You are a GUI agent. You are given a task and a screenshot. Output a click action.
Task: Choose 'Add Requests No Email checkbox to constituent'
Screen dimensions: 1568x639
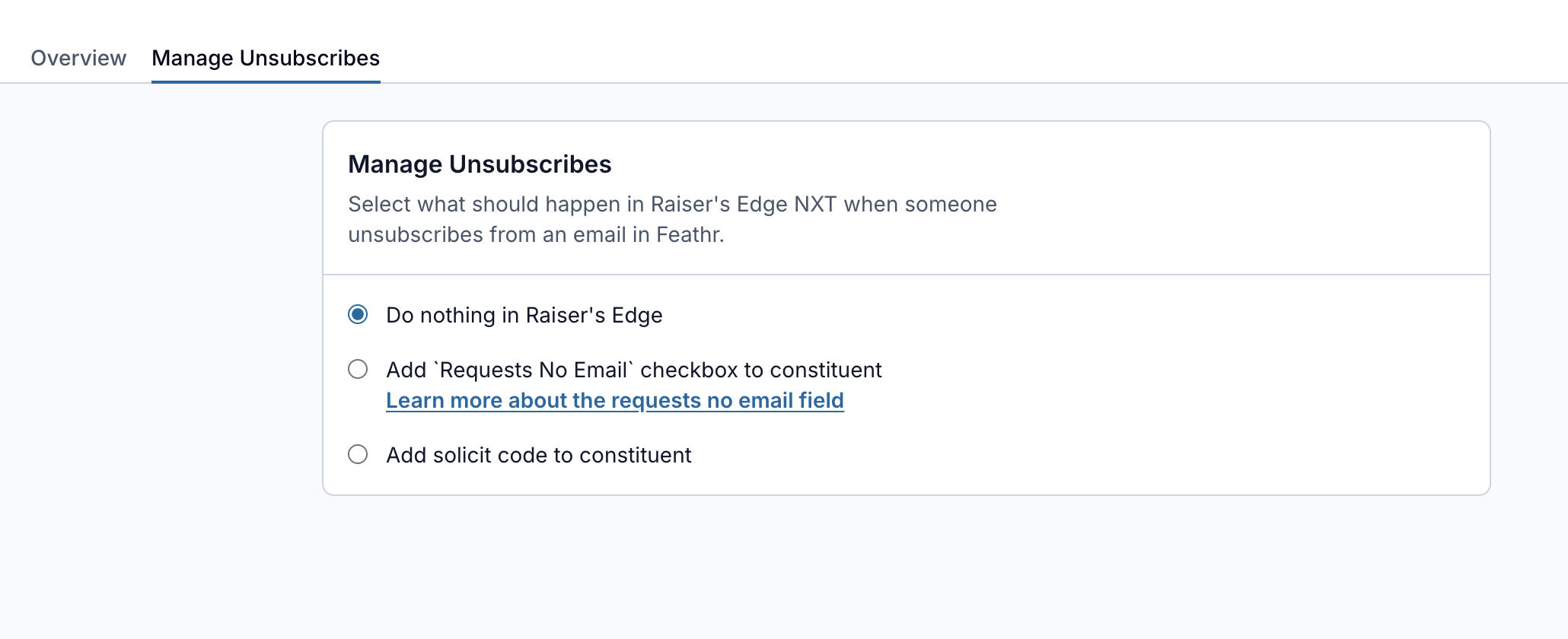tap(358, 369)
